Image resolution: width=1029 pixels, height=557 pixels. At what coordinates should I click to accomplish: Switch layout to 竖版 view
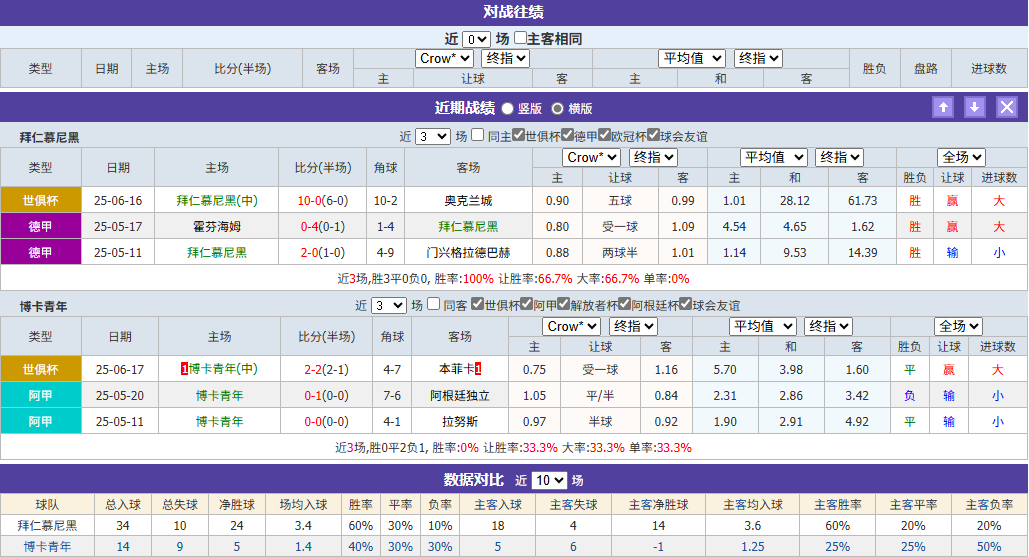tap(508, 109)
